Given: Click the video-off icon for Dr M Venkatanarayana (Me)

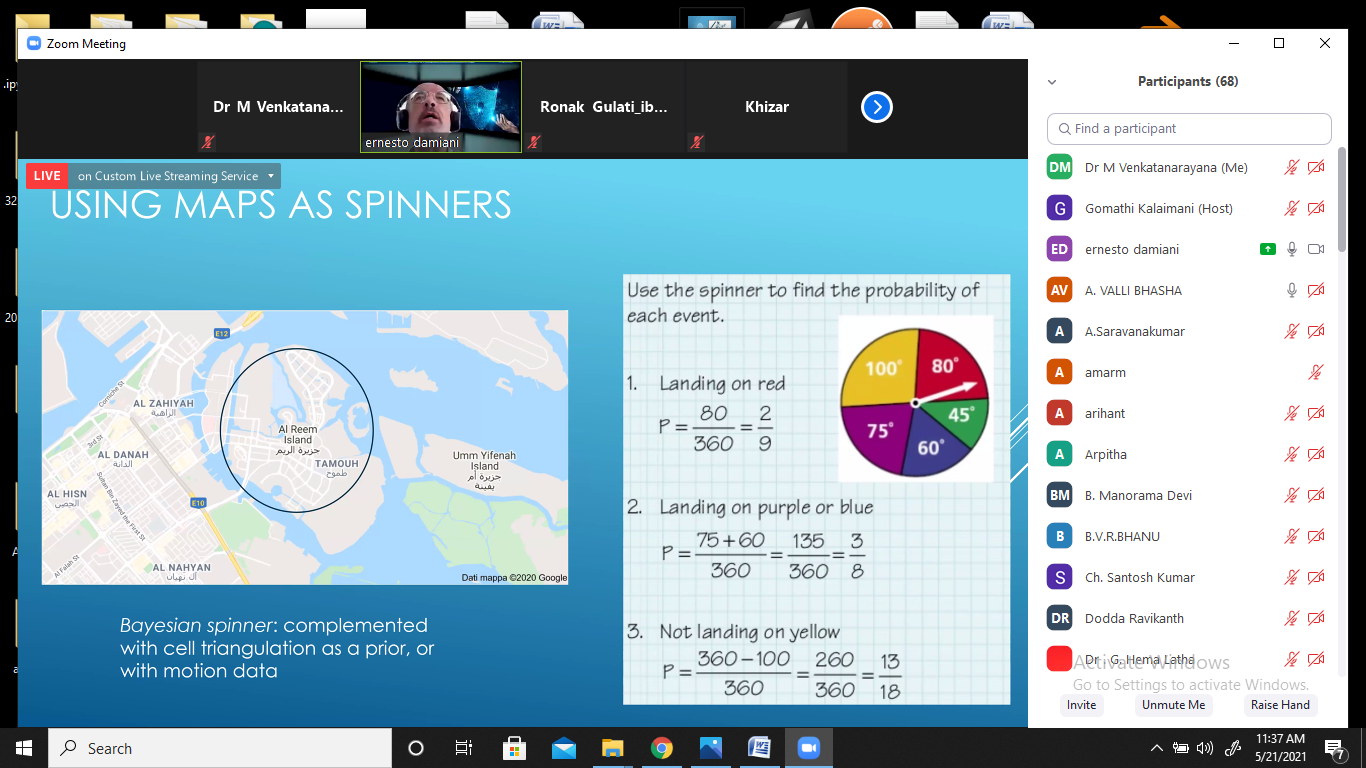Looking at the screenshot, I should (x=1316, y=168).
